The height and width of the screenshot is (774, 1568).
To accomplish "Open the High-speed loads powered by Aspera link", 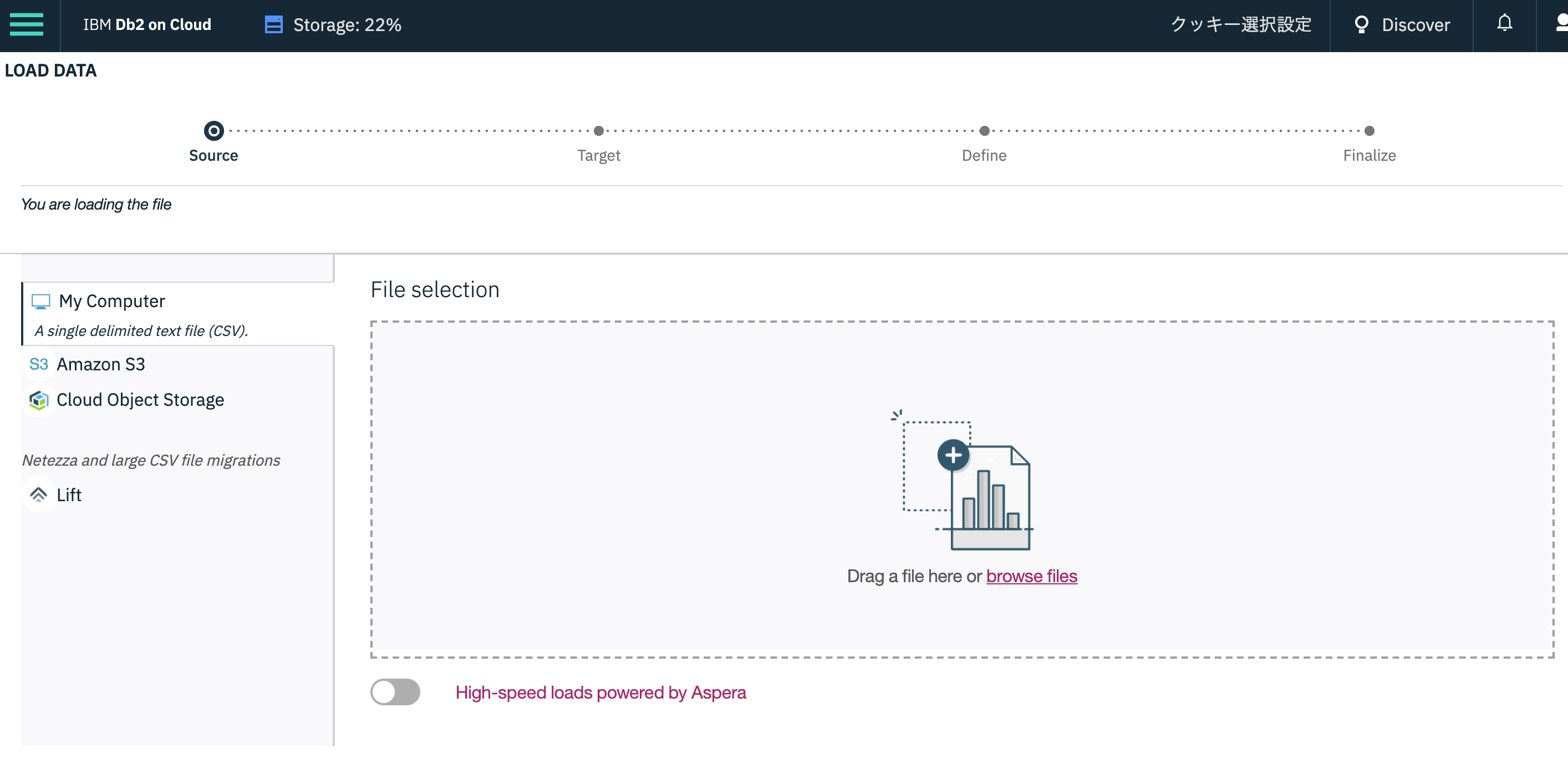I will [x=600, y=692].
